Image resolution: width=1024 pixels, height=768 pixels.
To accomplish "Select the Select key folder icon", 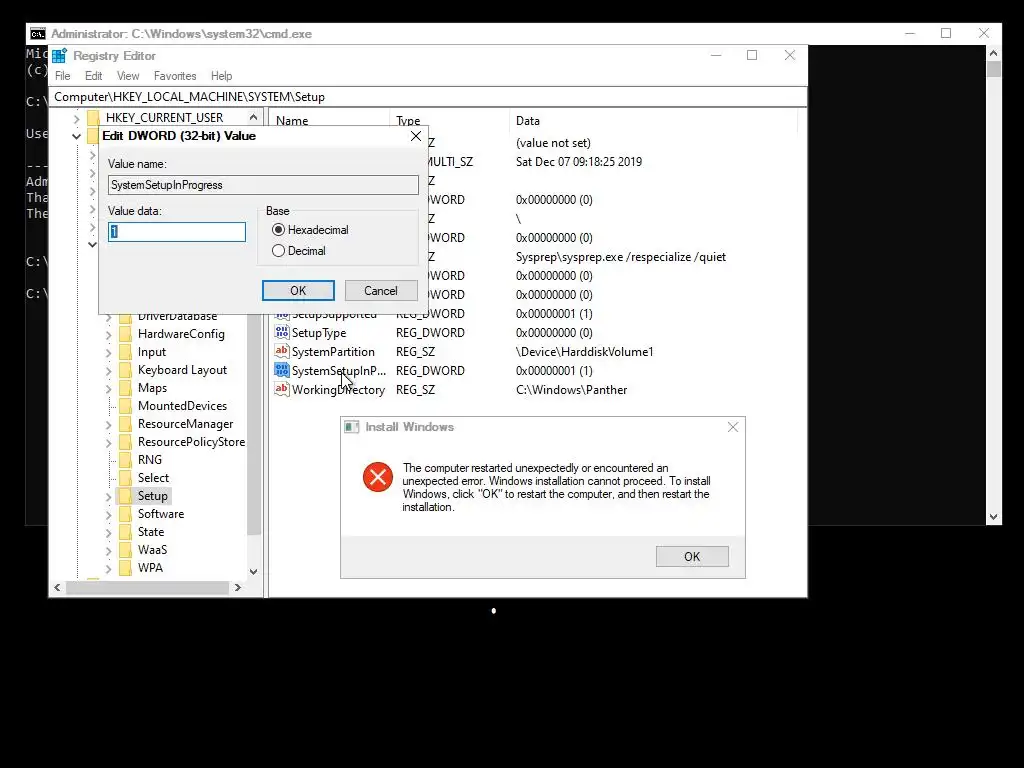I will pos(125,478).
